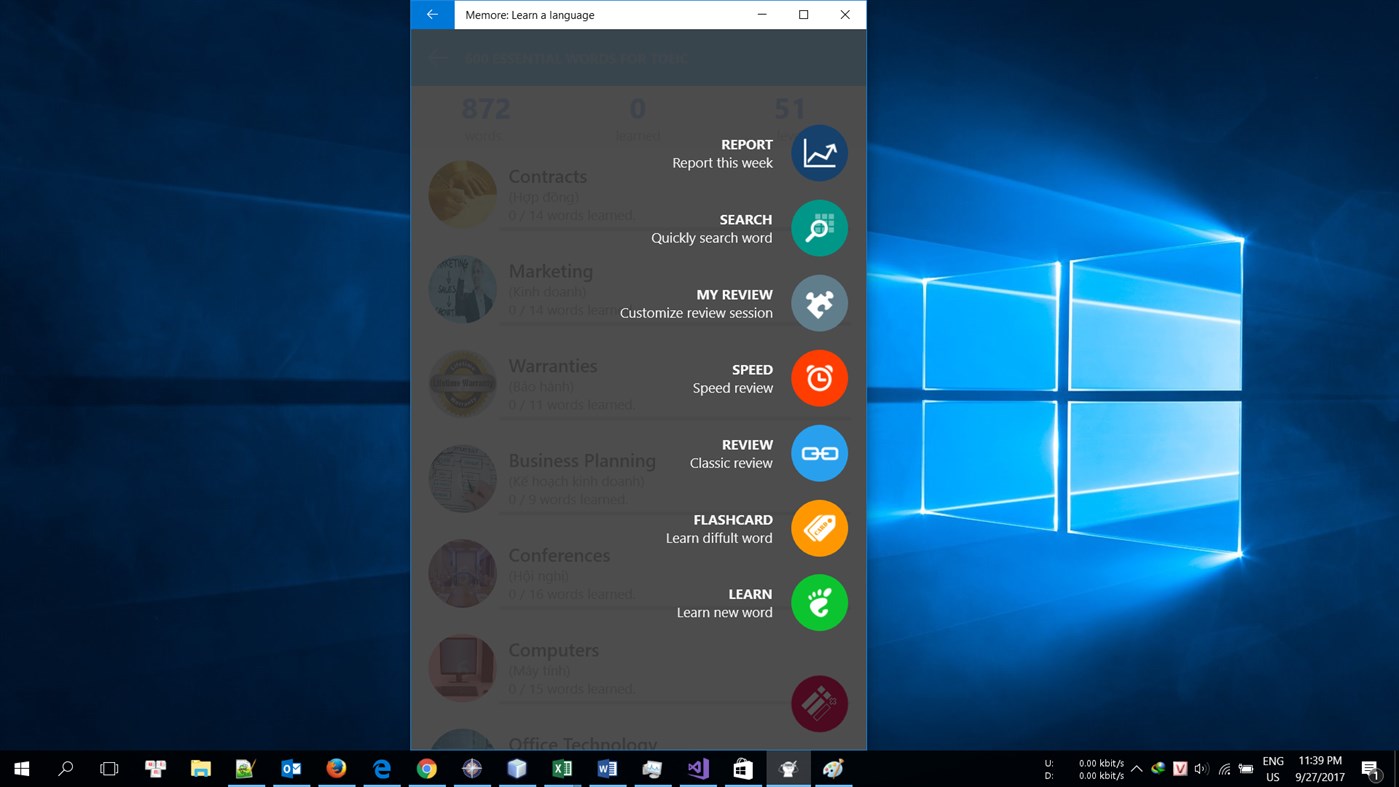1399x787 pixels.
Task: Click the teal Search magnifier icon
Action: (819, 228)
